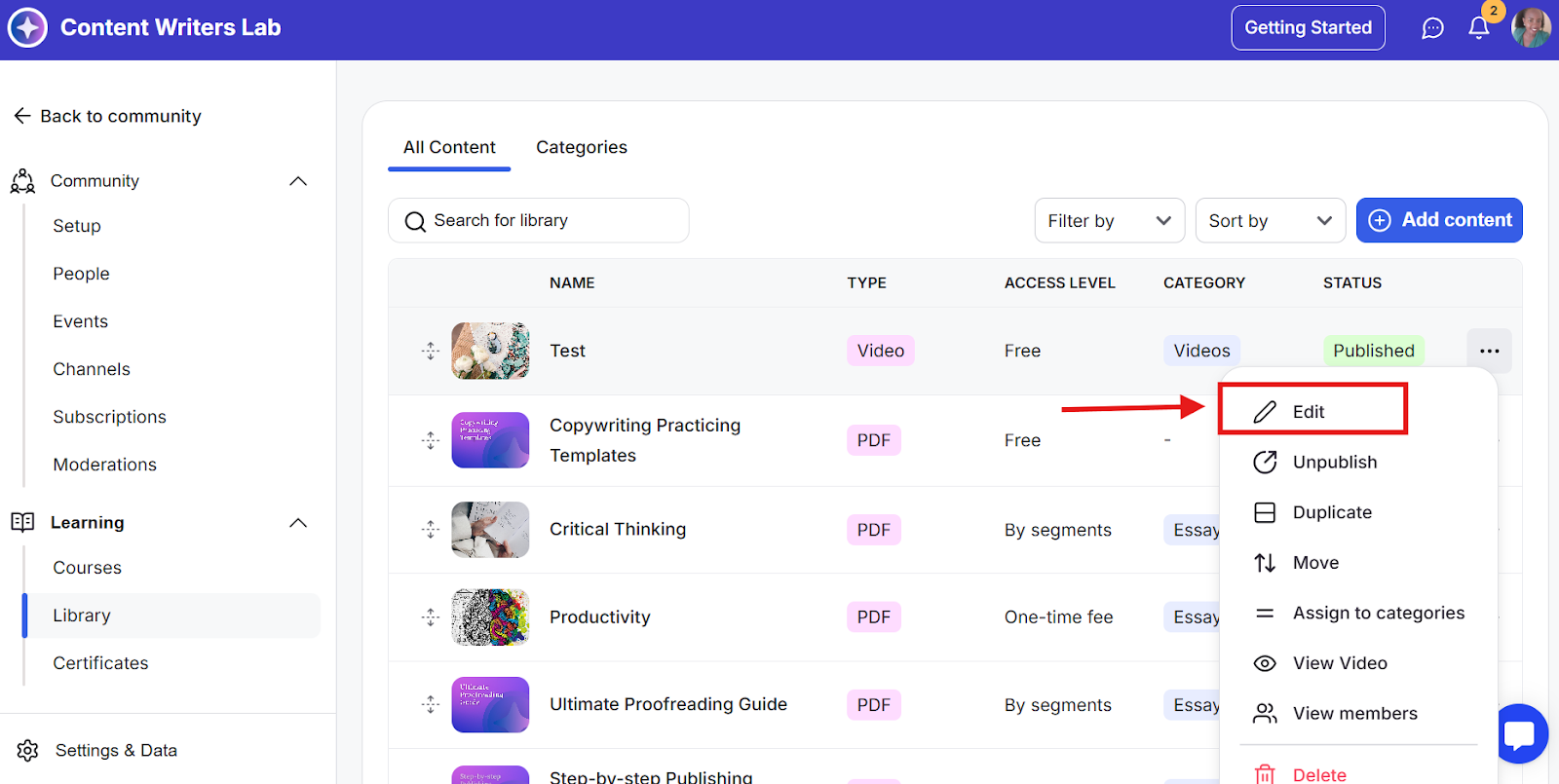This screenshot has width=1559, height=784.
Task: Open the Filter by dropdown
Action: [1110, 221]
